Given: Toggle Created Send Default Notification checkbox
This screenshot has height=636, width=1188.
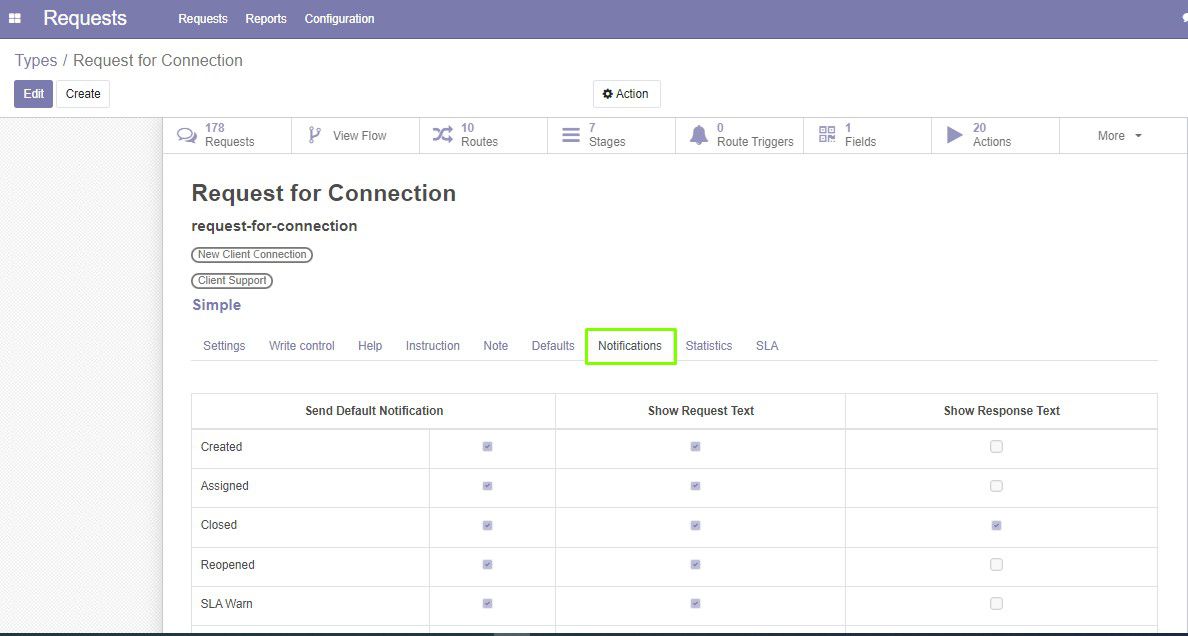Looking at the screenshot, I should click(x=487, y=446).
